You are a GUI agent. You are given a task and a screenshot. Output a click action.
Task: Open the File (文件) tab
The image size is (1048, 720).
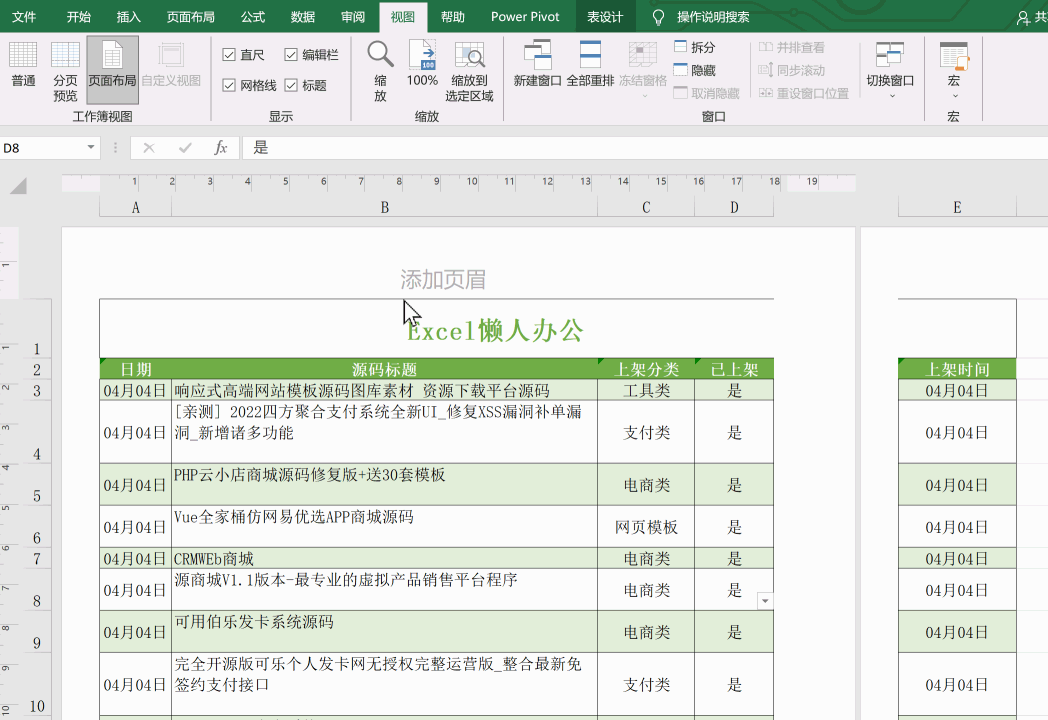pos(24,17)
